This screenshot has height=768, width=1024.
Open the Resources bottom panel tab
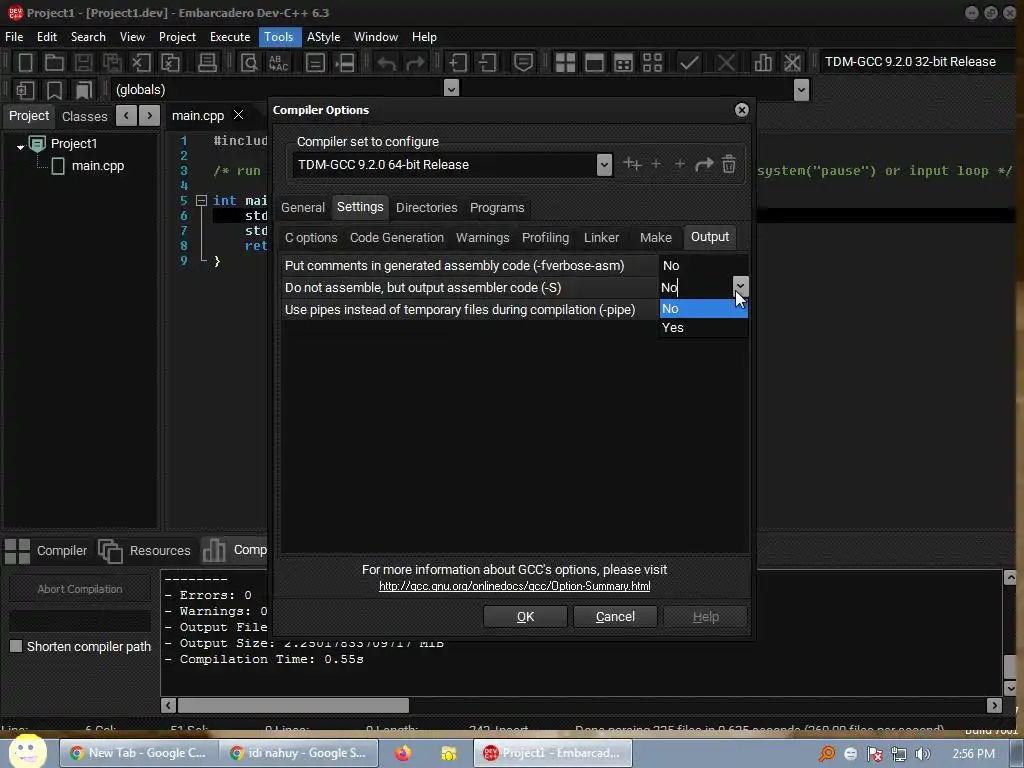[x=145, y=551]
